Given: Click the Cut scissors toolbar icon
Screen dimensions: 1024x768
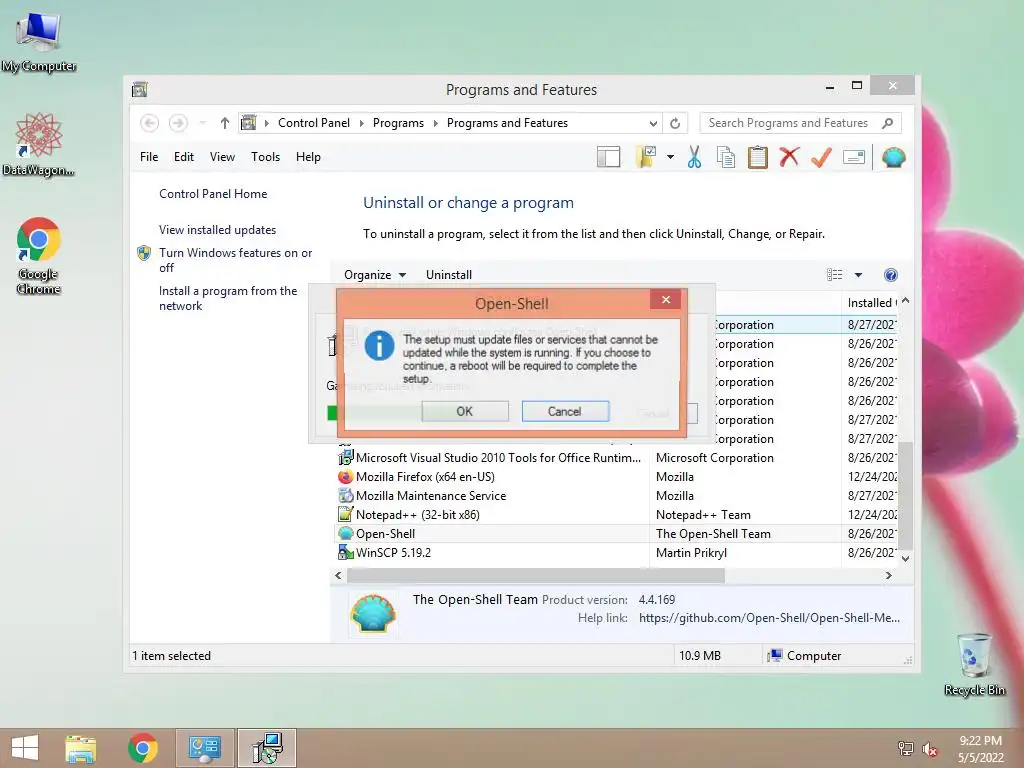Looking at the screenshot, I should click(x=694, y=157).
